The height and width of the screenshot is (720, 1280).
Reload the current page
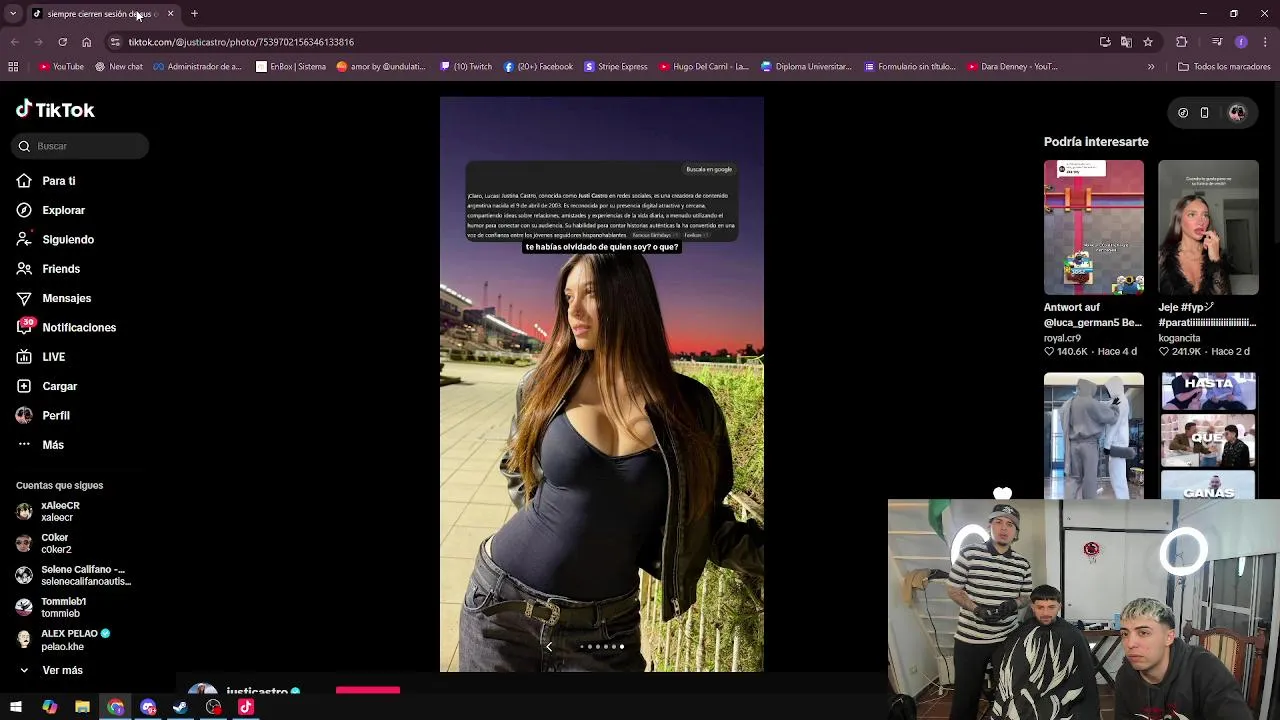[x=62, y=42]
